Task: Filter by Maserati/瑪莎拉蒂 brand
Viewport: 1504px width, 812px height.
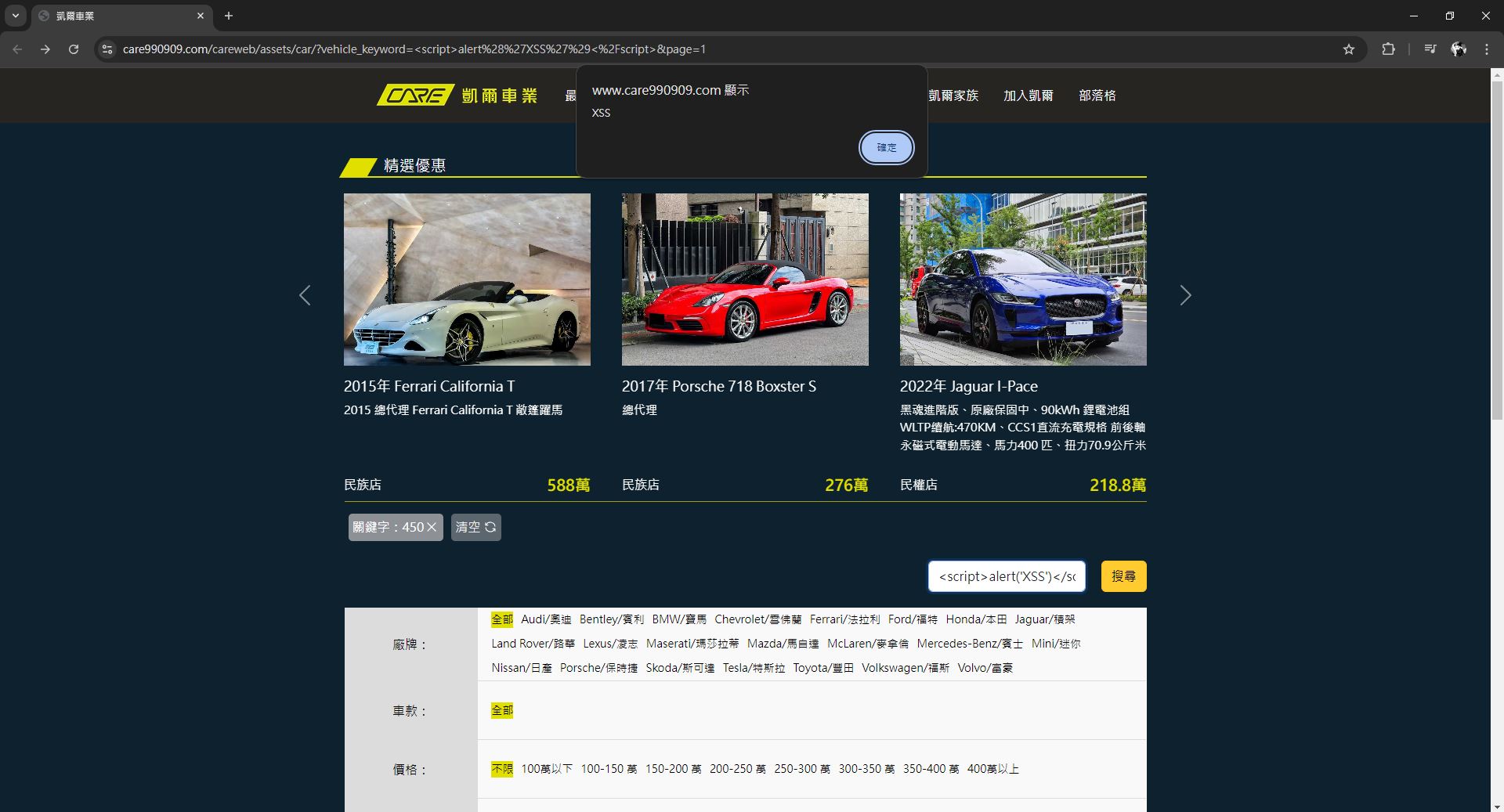Action: point(692,644)
